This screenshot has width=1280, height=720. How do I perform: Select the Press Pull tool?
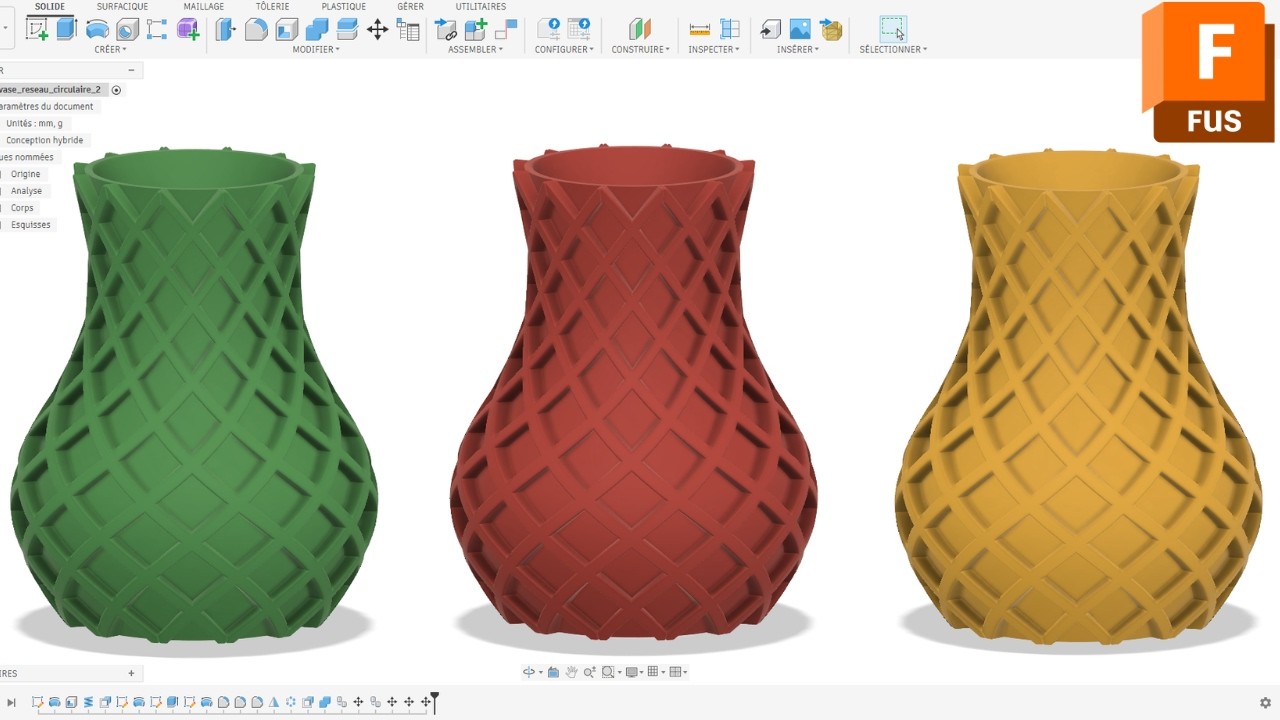226,29
